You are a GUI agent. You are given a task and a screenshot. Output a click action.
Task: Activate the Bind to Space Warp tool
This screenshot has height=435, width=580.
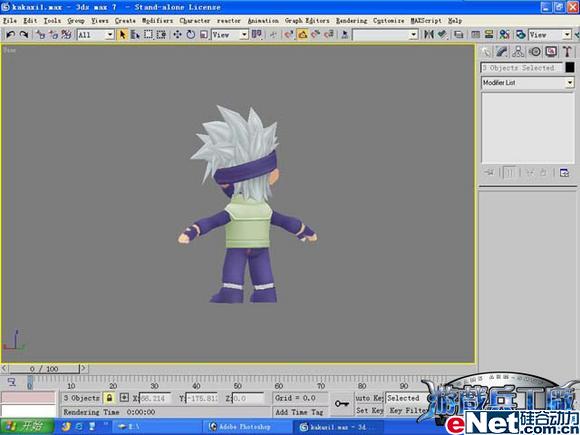tap(66, 35)
